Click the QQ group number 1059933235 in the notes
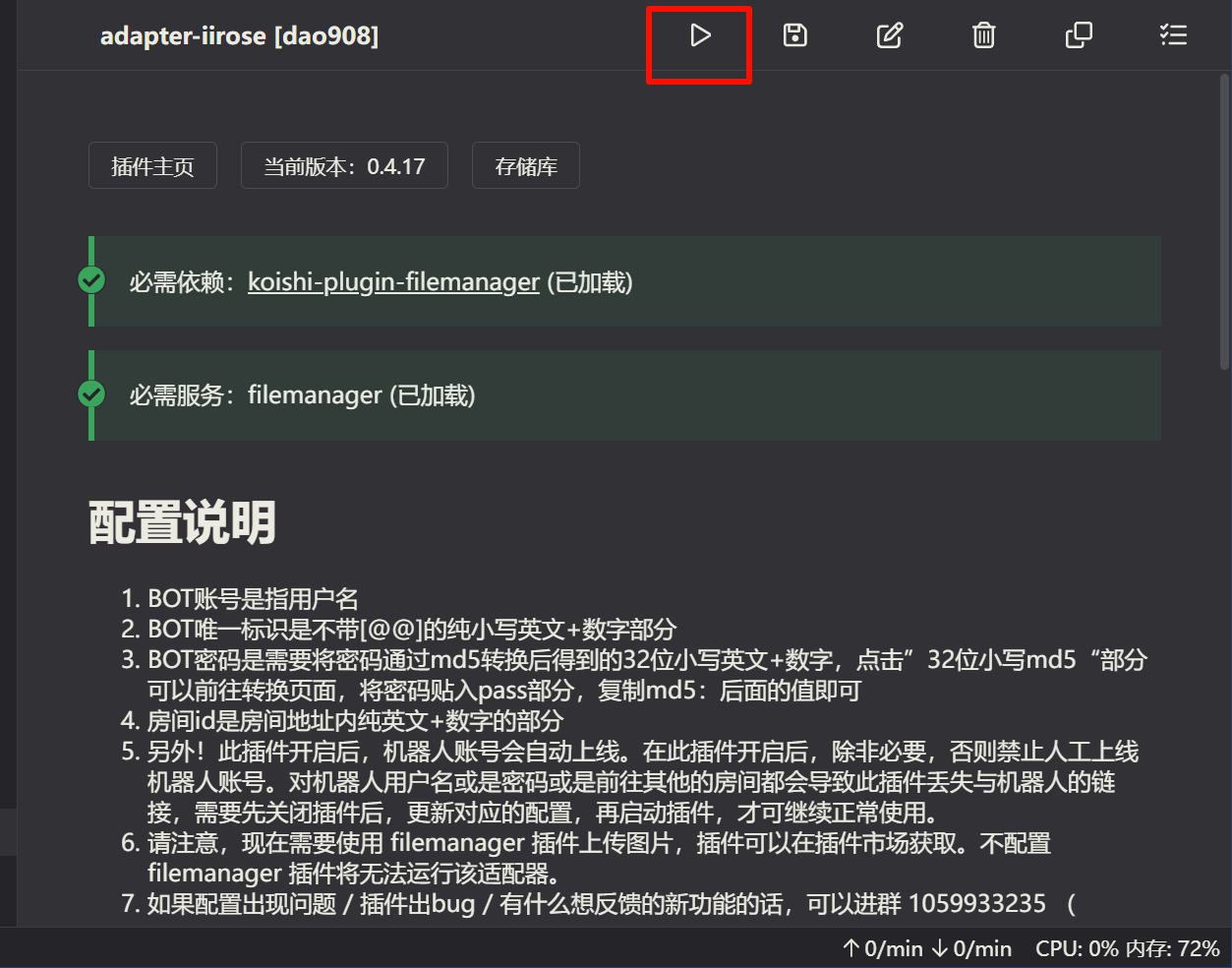This screenshot has height=968, width=1232. [x=978, y=903]
